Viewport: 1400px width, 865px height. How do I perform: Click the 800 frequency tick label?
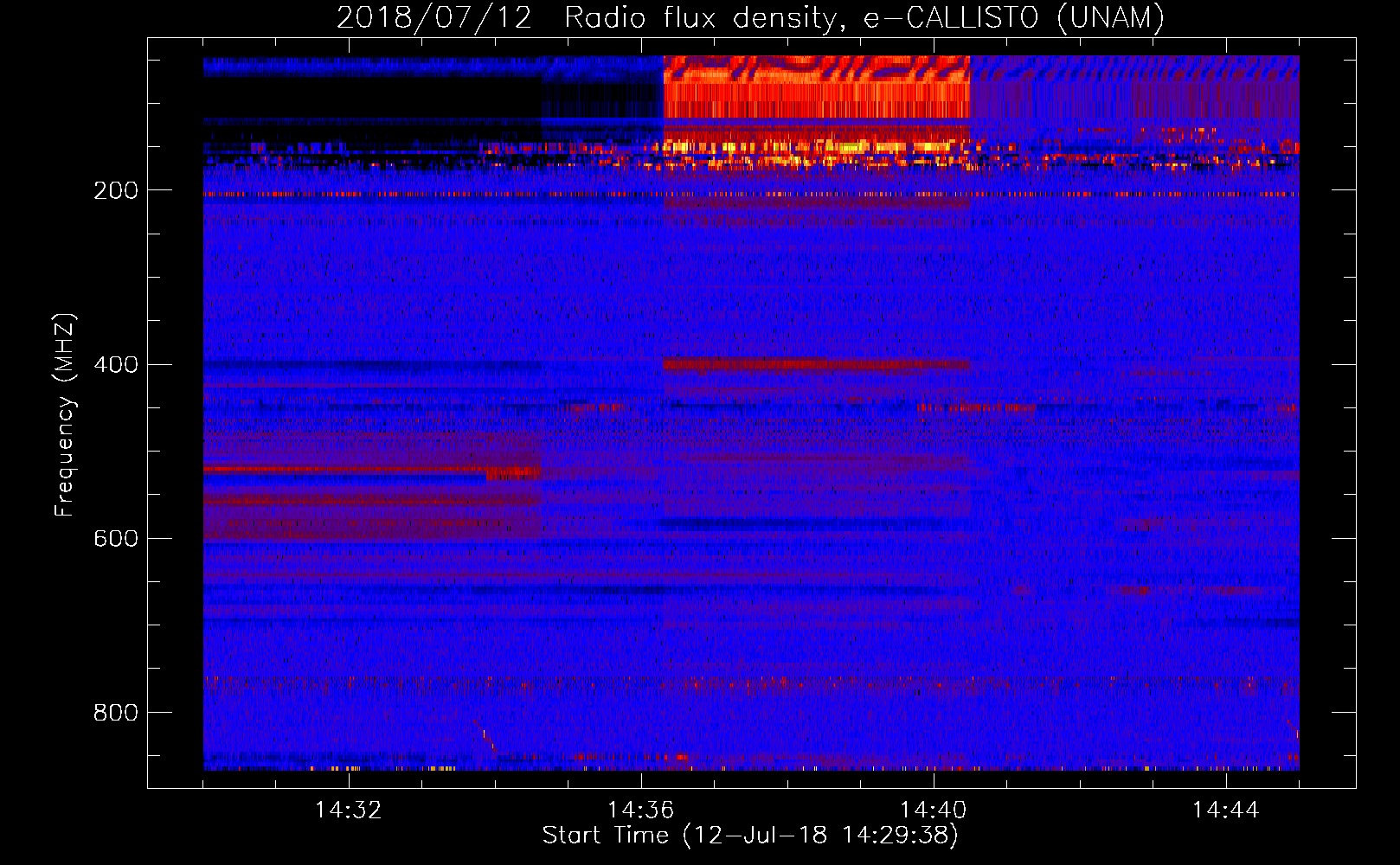tap(115, 712)
